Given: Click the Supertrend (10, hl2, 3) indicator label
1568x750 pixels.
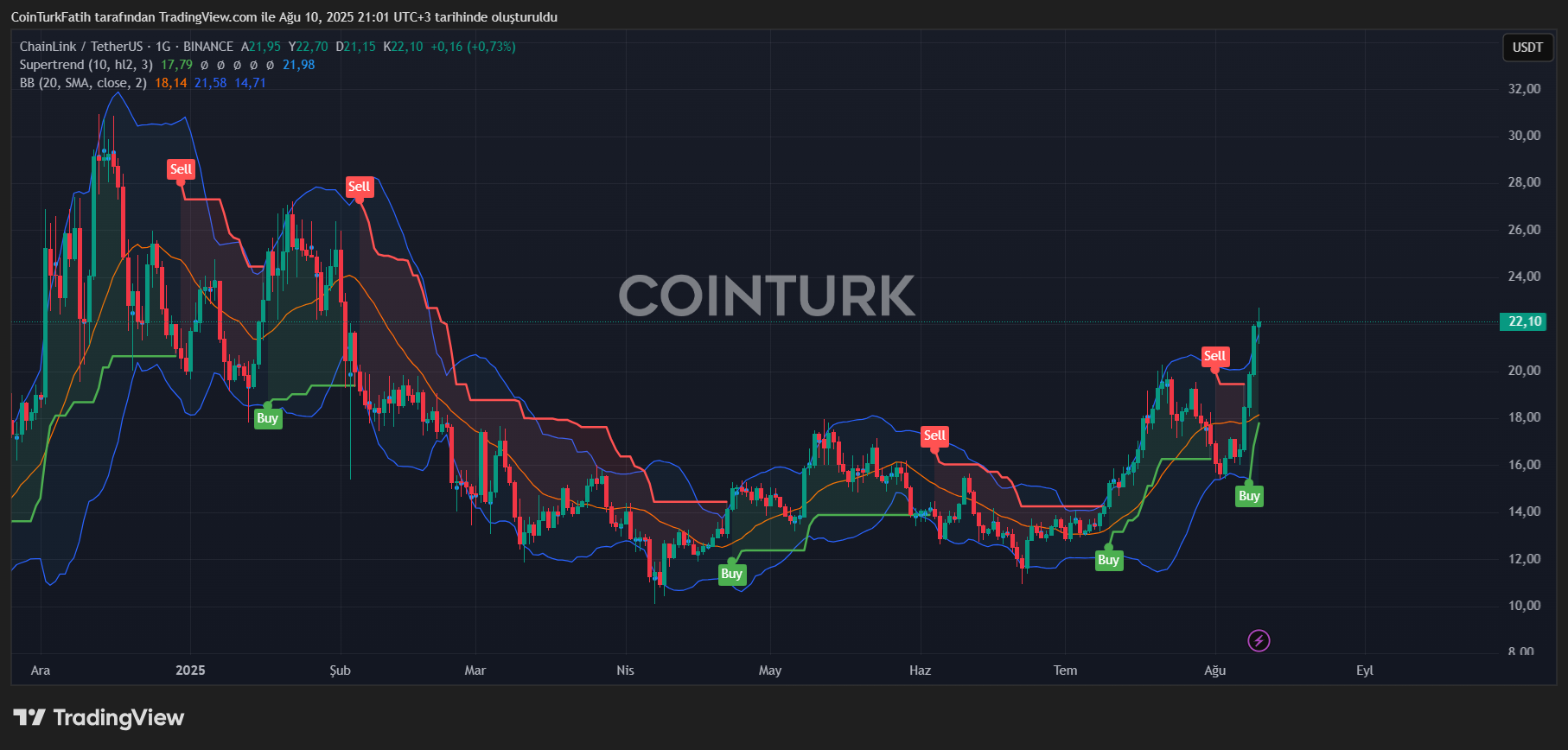Looking at the screenshot, I should click(86, 65).
